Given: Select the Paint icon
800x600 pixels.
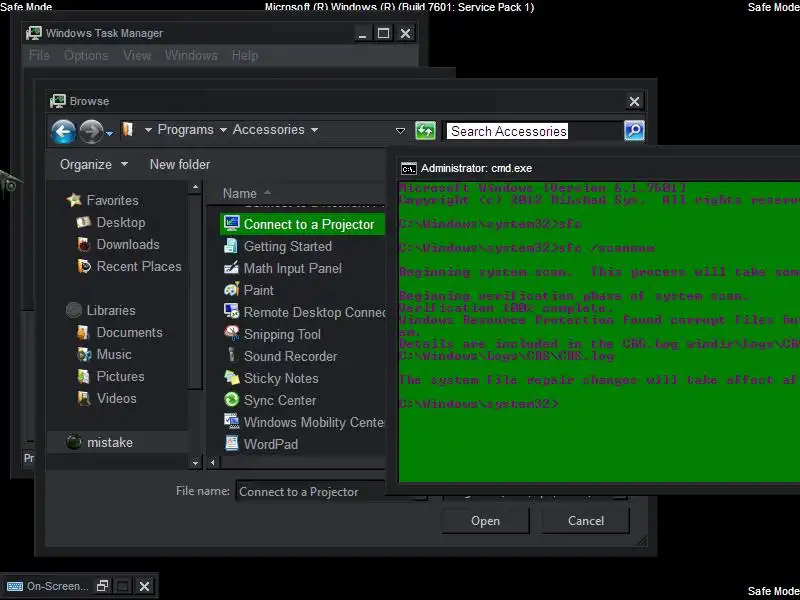Looking at the screenshot, I should click(232, 289).
